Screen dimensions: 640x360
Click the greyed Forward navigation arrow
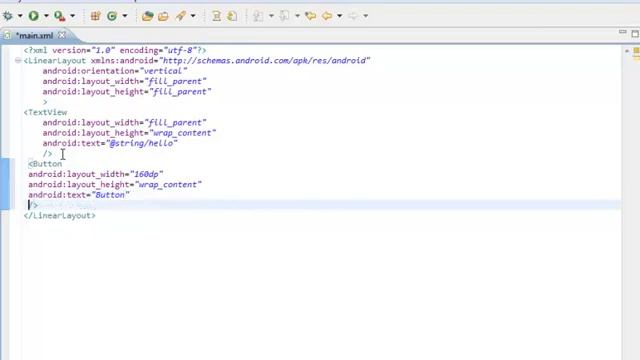[x=353, y=16]
